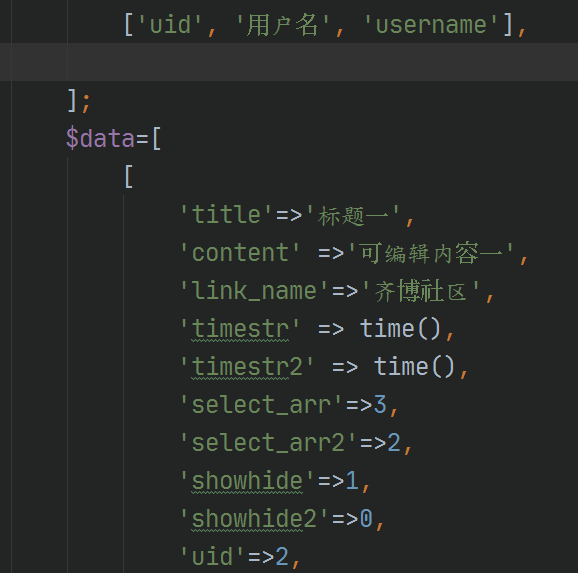Click the '标题一' string value
578x573 pixels.
pyautogui.click(x=353, y=215)
